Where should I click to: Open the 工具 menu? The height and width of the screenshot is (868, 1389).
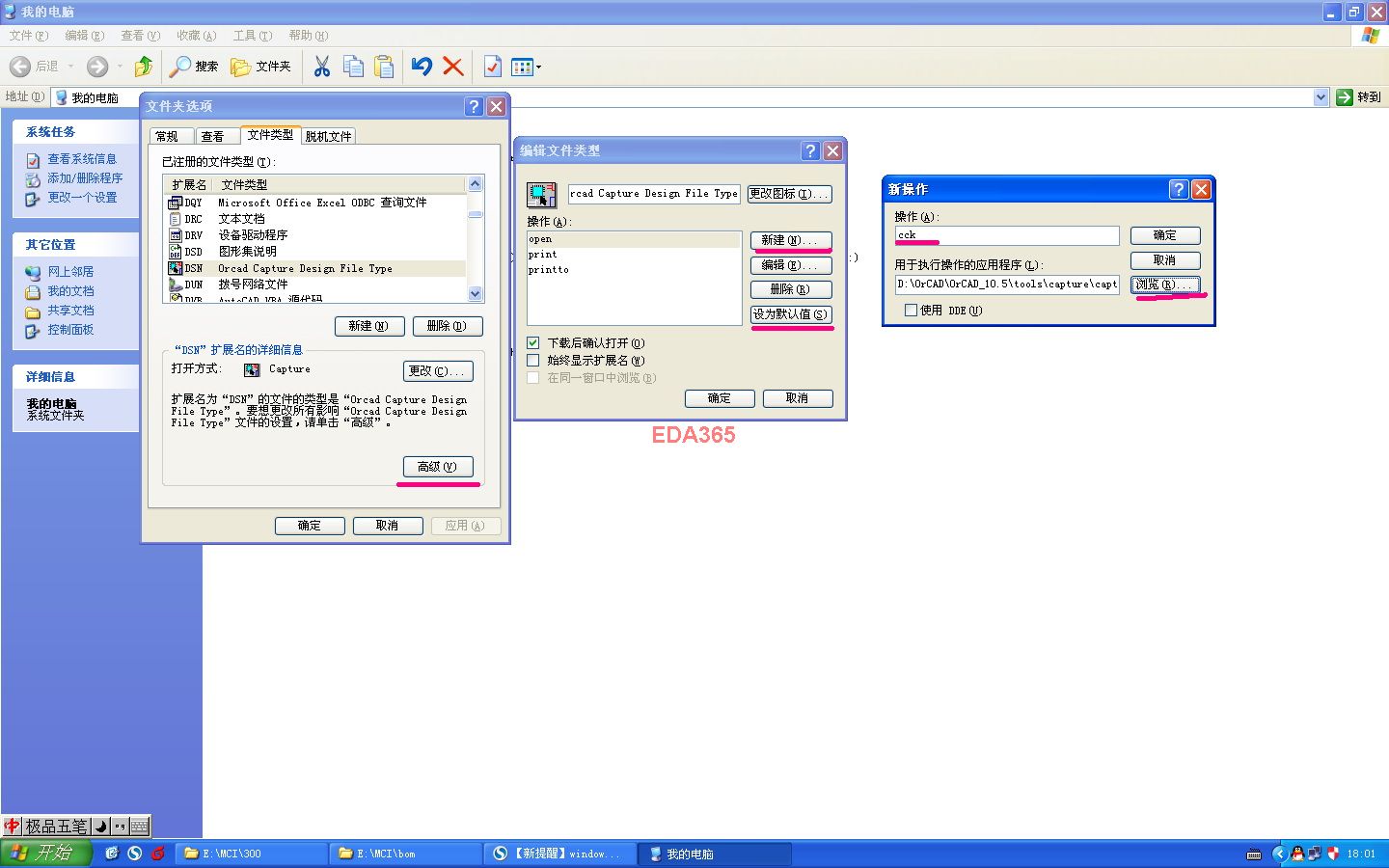[252, 36]
